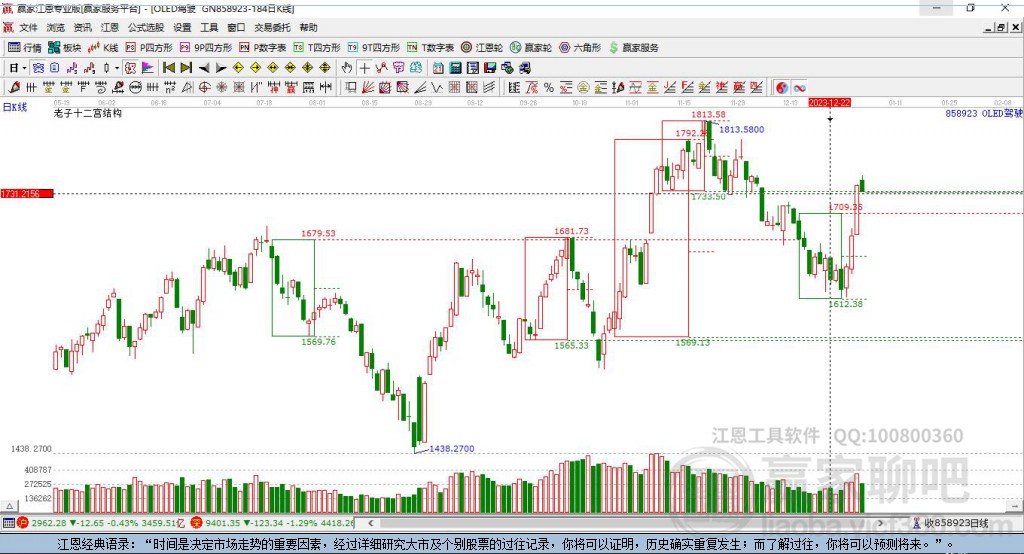
Task: Toggle the crosshair cursor tool
Action: click(364, 68)
